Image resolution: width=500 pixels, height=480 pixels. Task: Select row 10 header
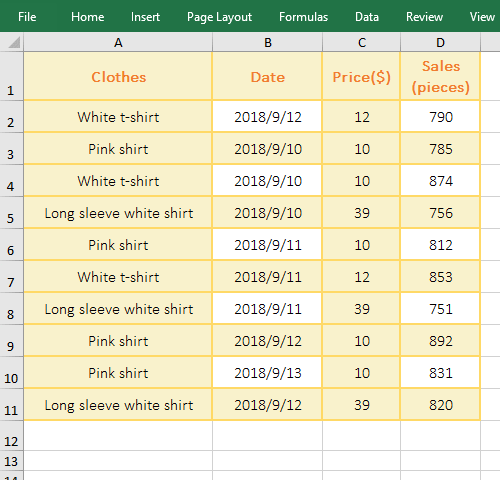click(x=12, y=373)
